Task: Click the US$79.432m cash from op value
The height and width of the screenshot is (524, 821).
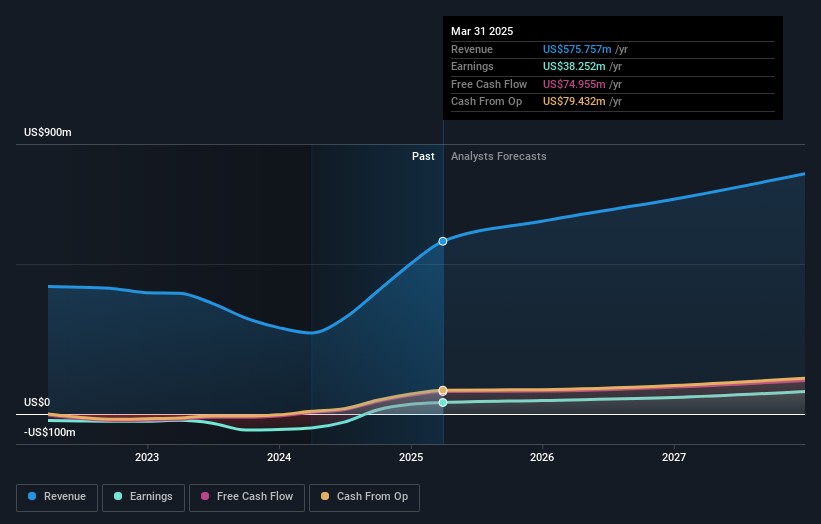Action: (574, 102)
